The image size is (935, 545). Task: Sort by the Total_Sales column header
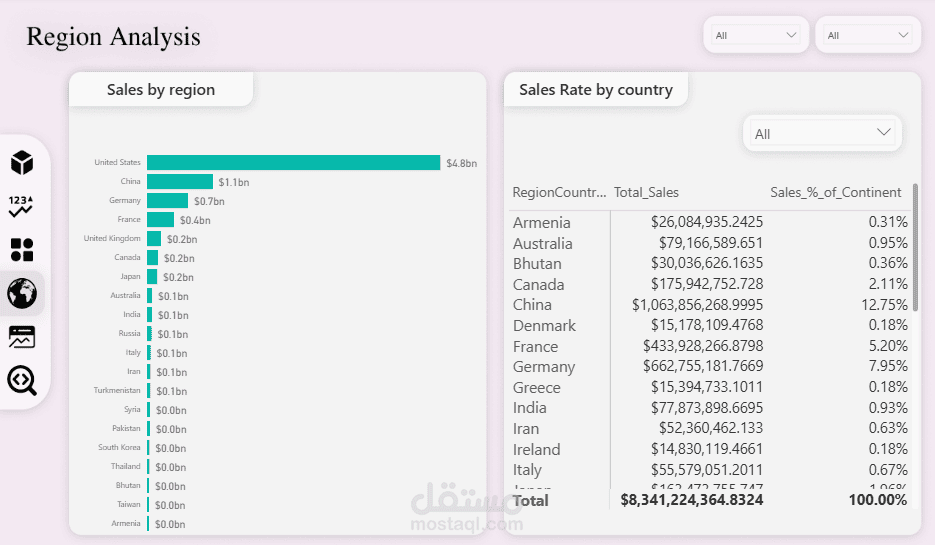click(646, 193)
